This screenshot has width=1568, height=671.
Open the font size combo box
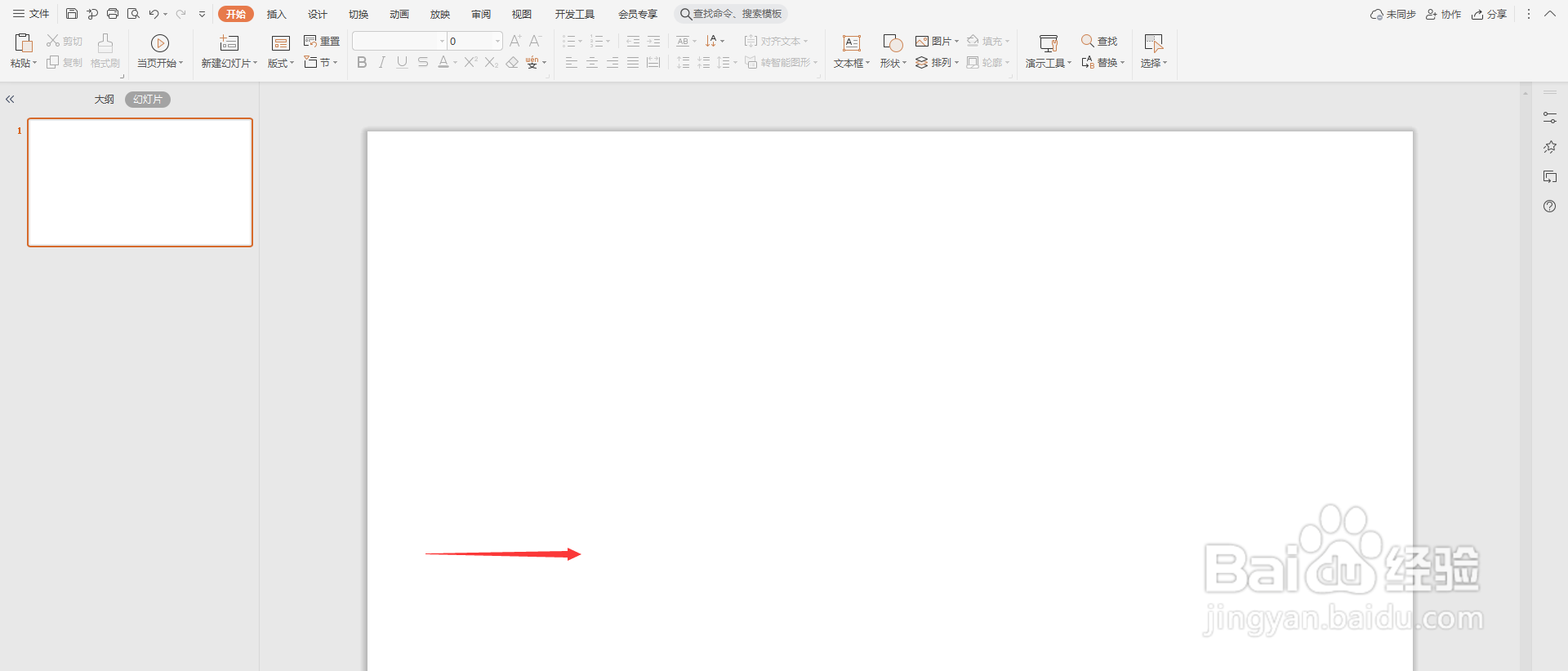pyautogui.click(x=474, y=41)
